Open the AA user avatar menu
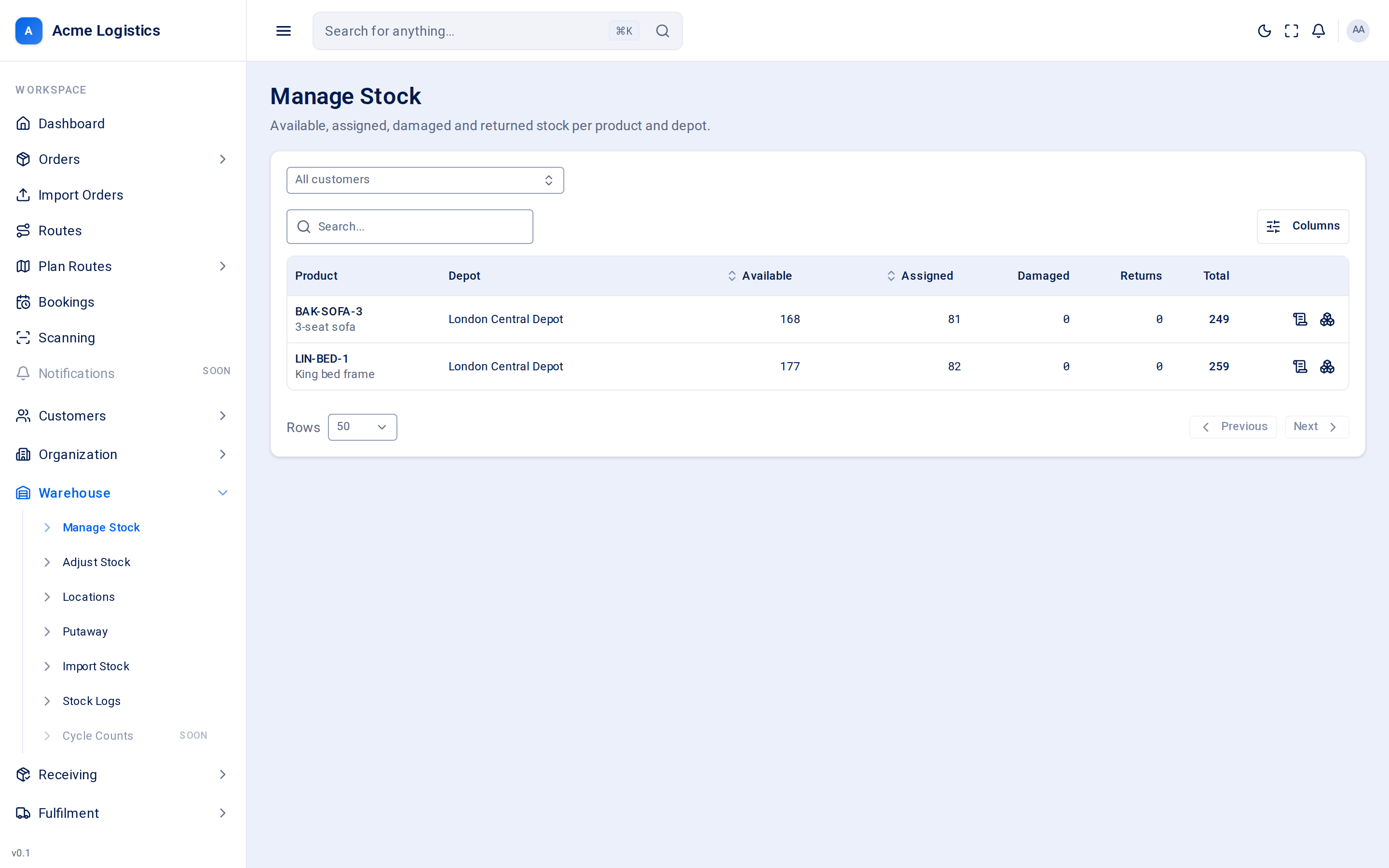The height and width of the screenshot is (868, 1389). [x=1358, y=30]
